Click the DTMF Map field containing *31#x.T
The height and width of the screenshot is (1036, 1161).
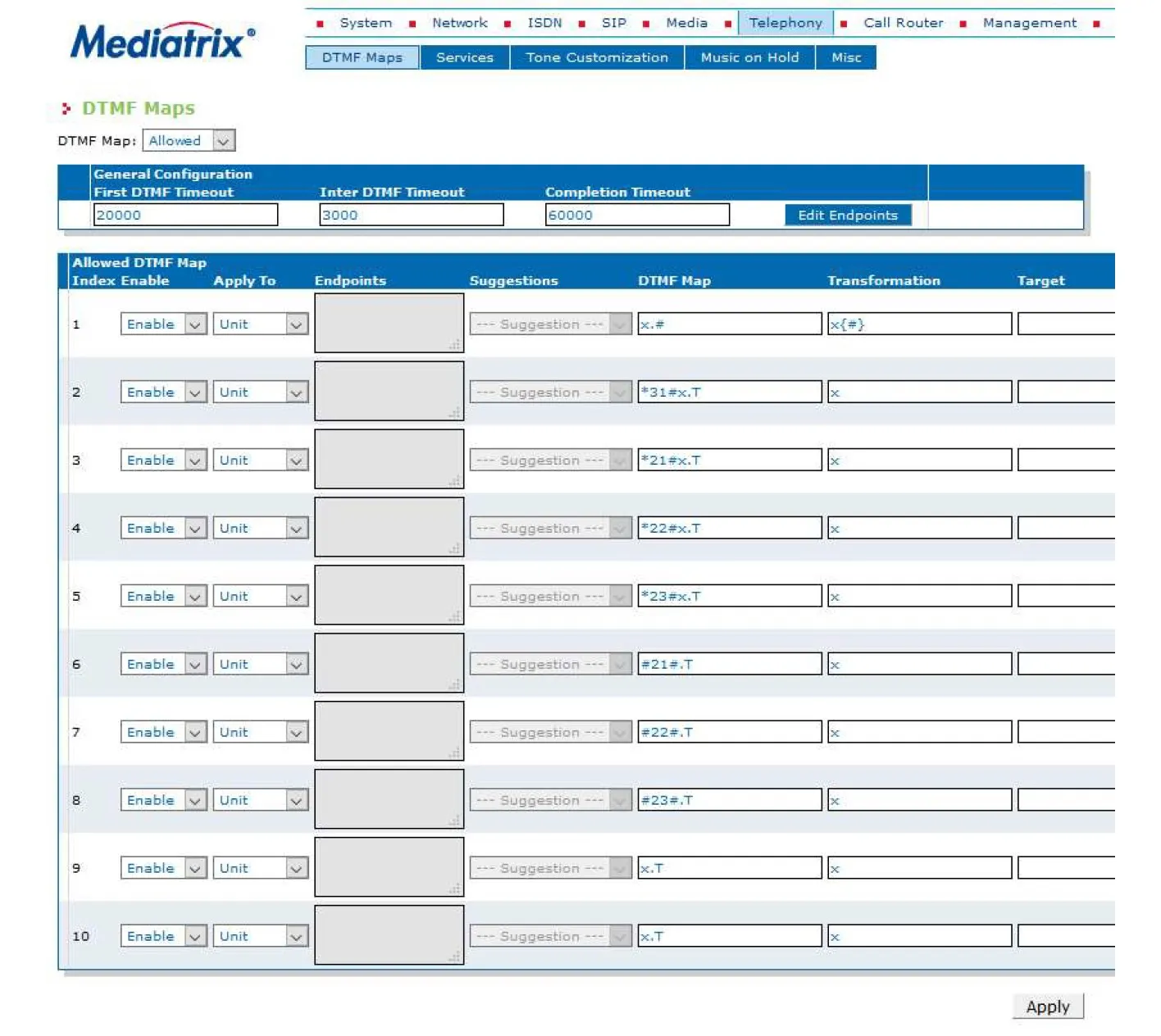click(729, 393)
